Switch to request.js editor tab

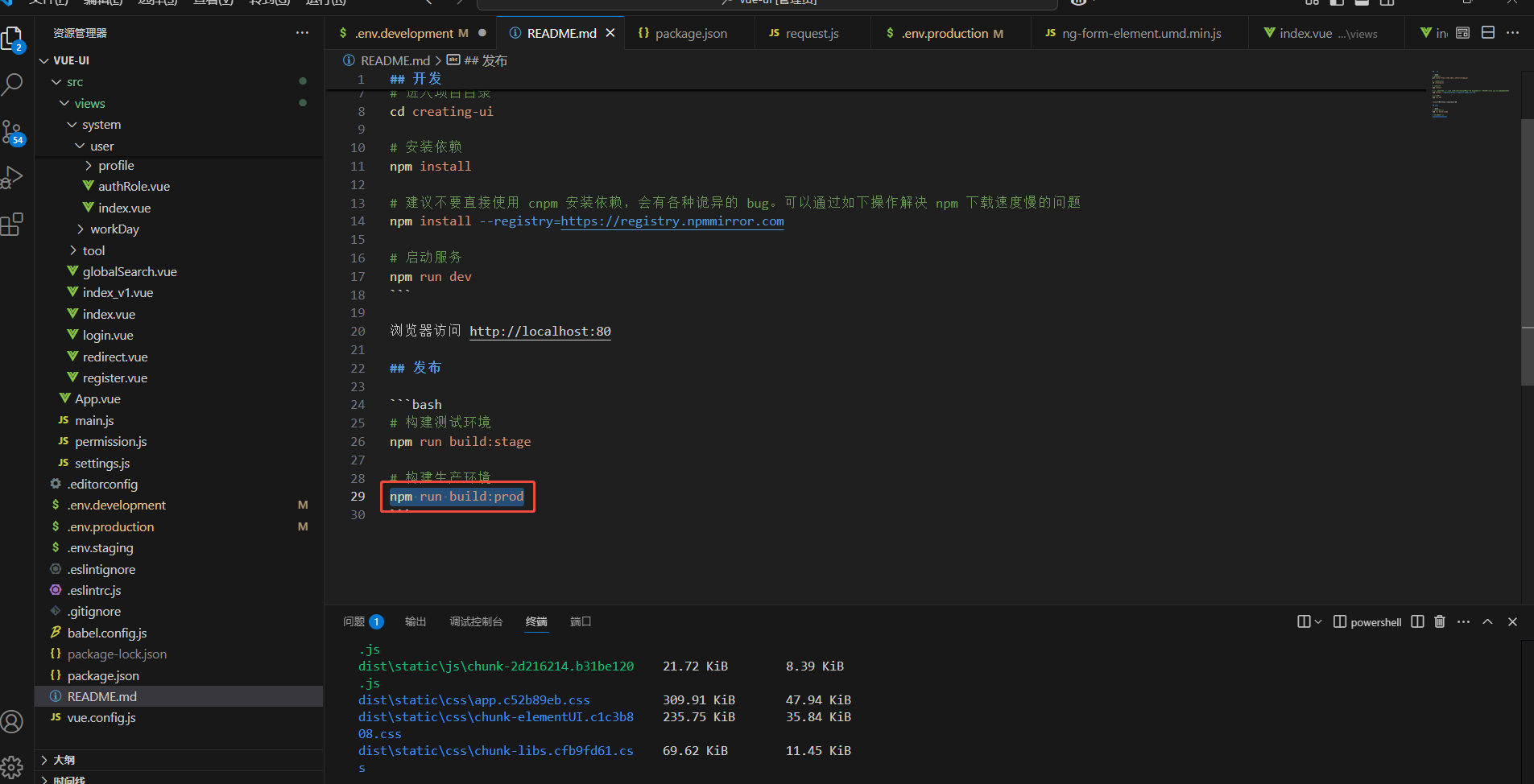(x=812, y=33)
